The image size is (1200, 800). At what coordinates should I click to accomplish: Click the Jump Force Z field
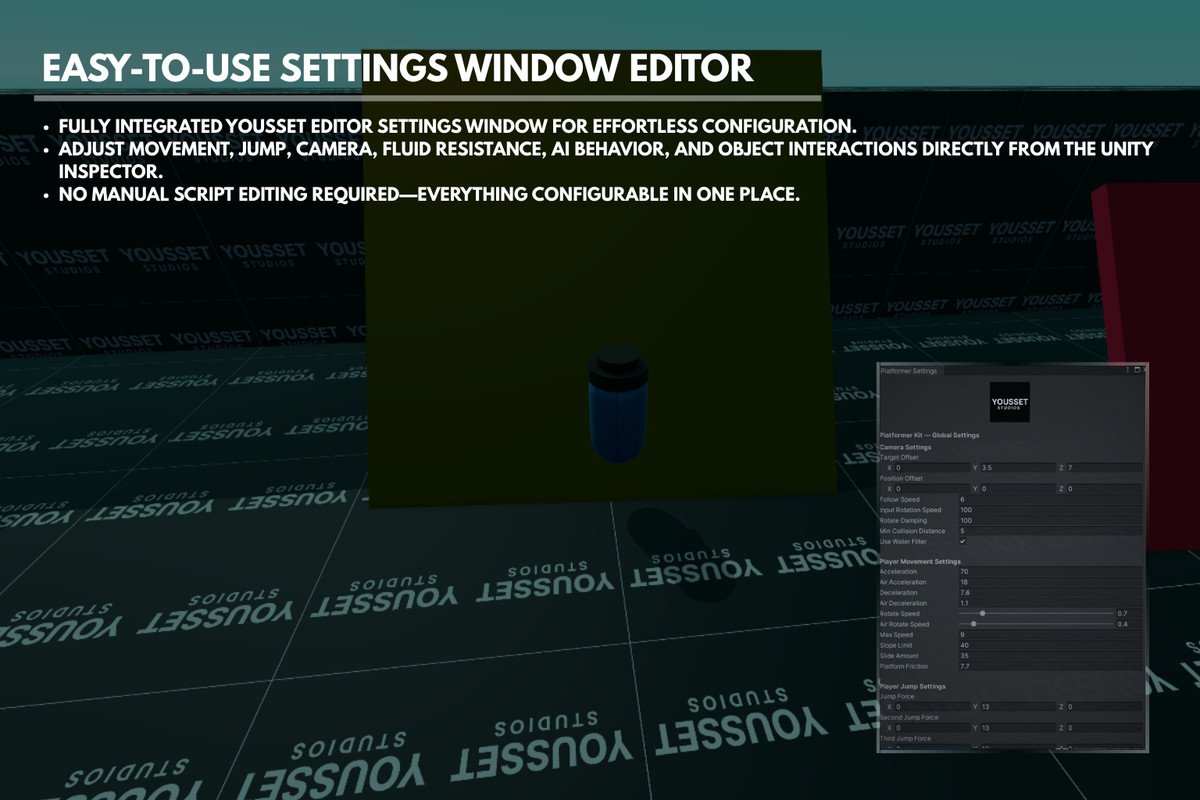tap(1104, 706)
